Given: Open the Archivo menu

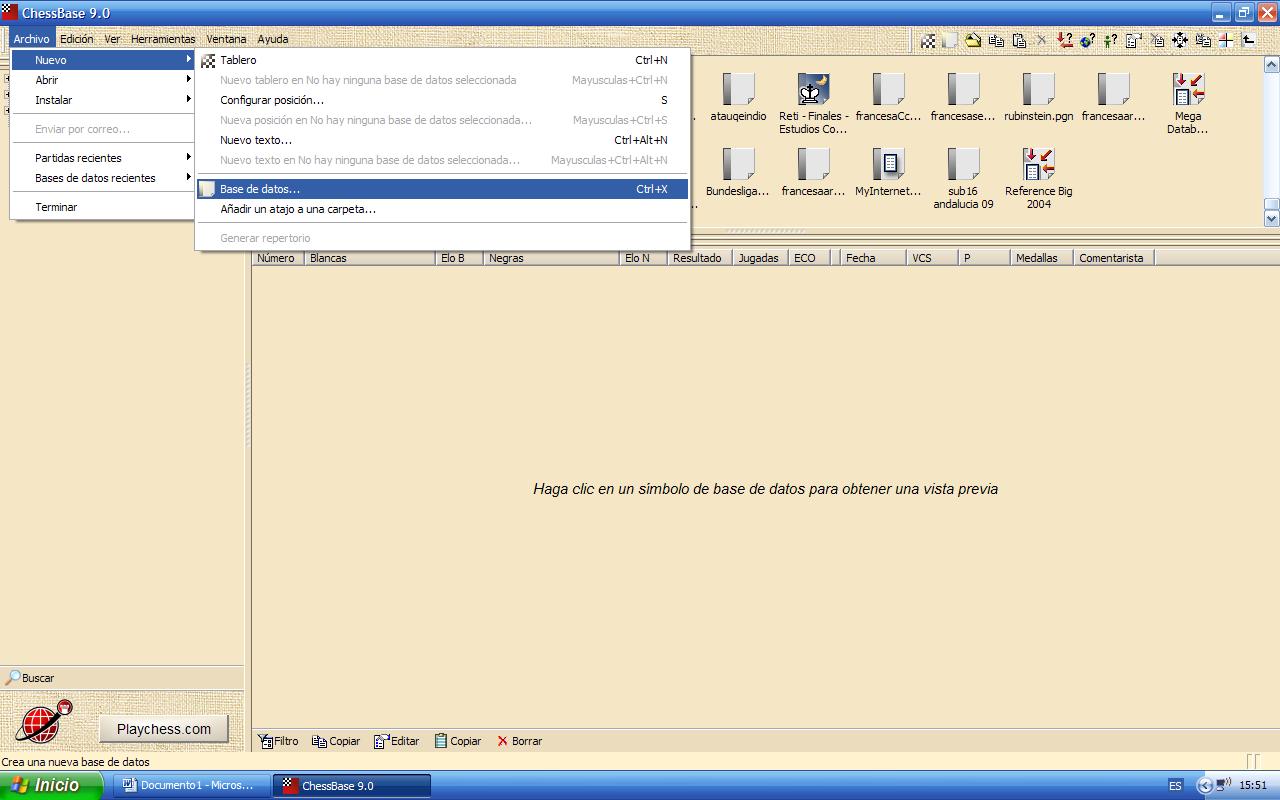Looking at the screenshot, I should click(x=31, y=39).
